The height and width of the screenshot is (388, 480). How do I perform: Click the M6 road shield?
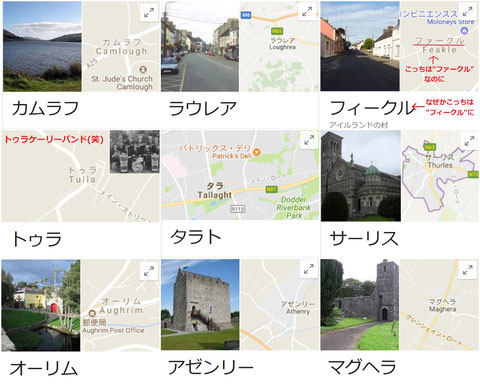(246, 15)
